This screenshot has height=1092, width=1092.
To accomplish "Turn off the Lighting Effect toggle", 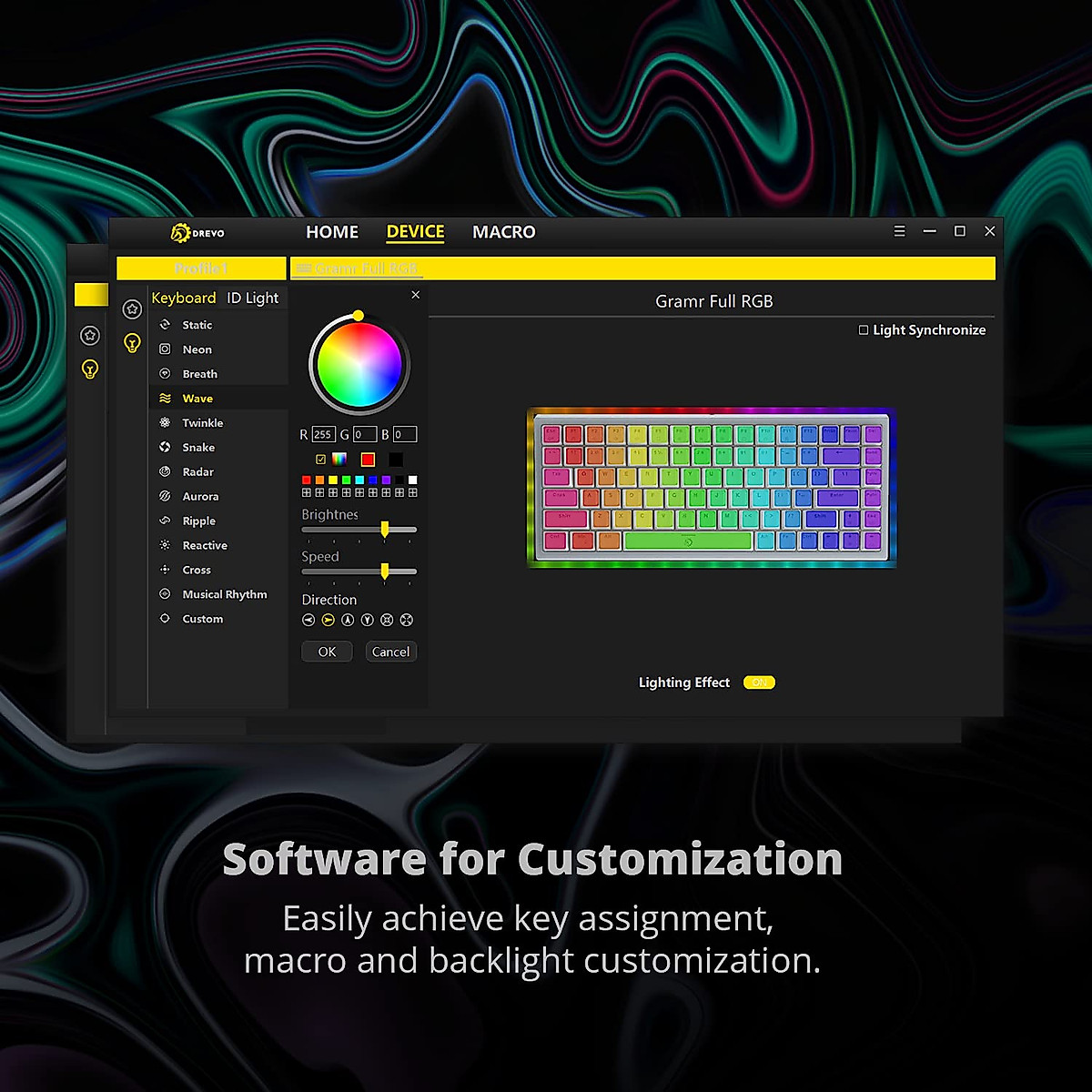I will pos(759,682).
